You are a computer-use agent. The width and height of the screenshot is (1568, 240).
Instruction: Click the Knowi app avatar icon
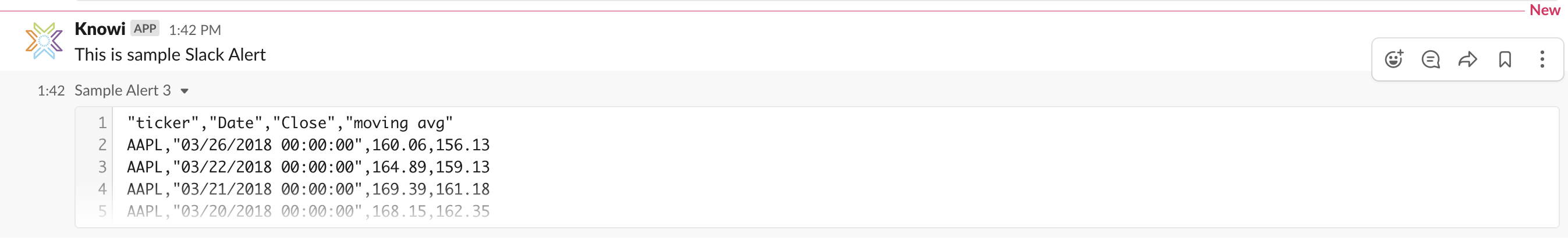click(44, 41)
